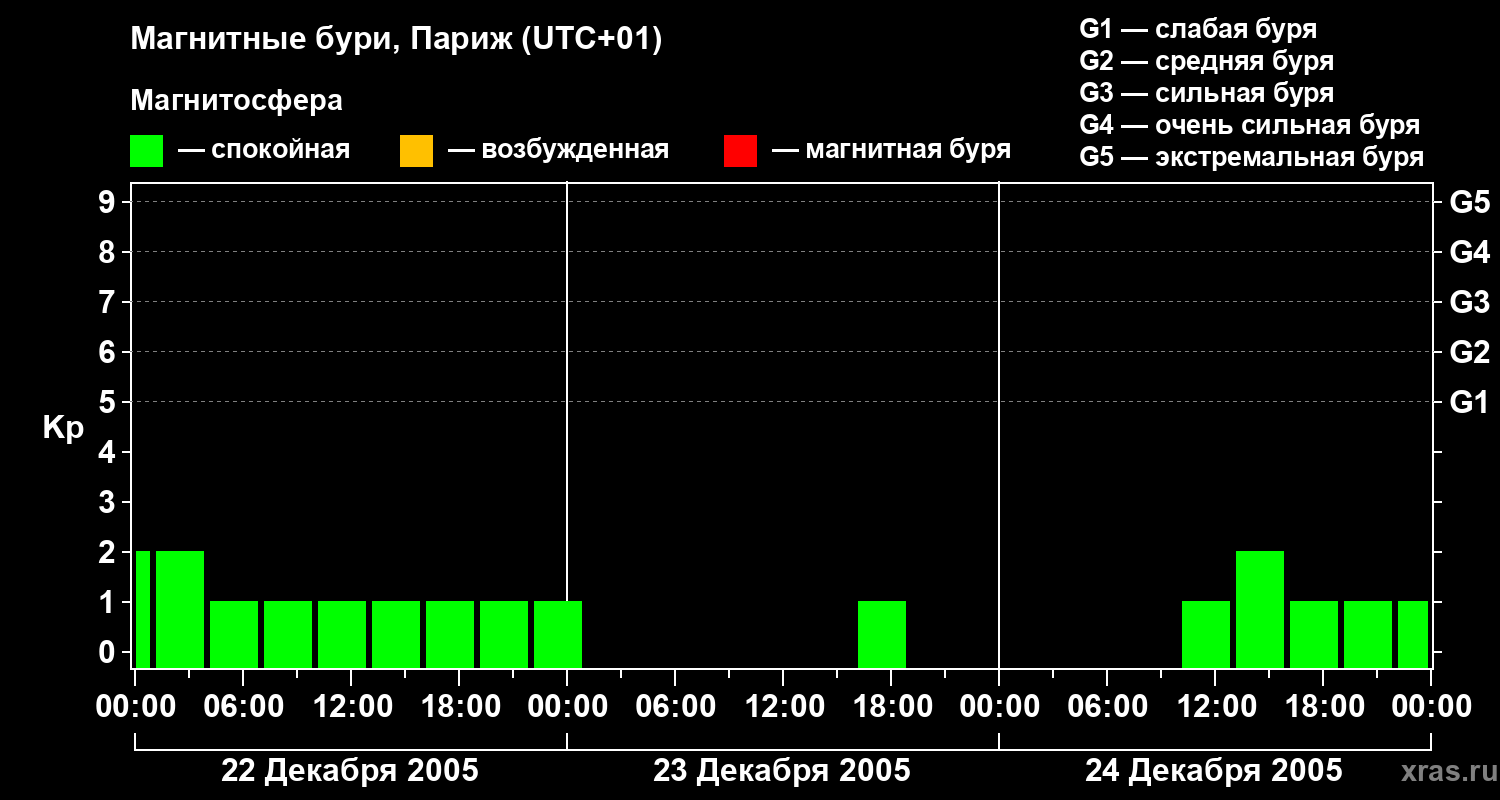Click the wide Kp 2 bar on 22 December

(x=180, y=609)
